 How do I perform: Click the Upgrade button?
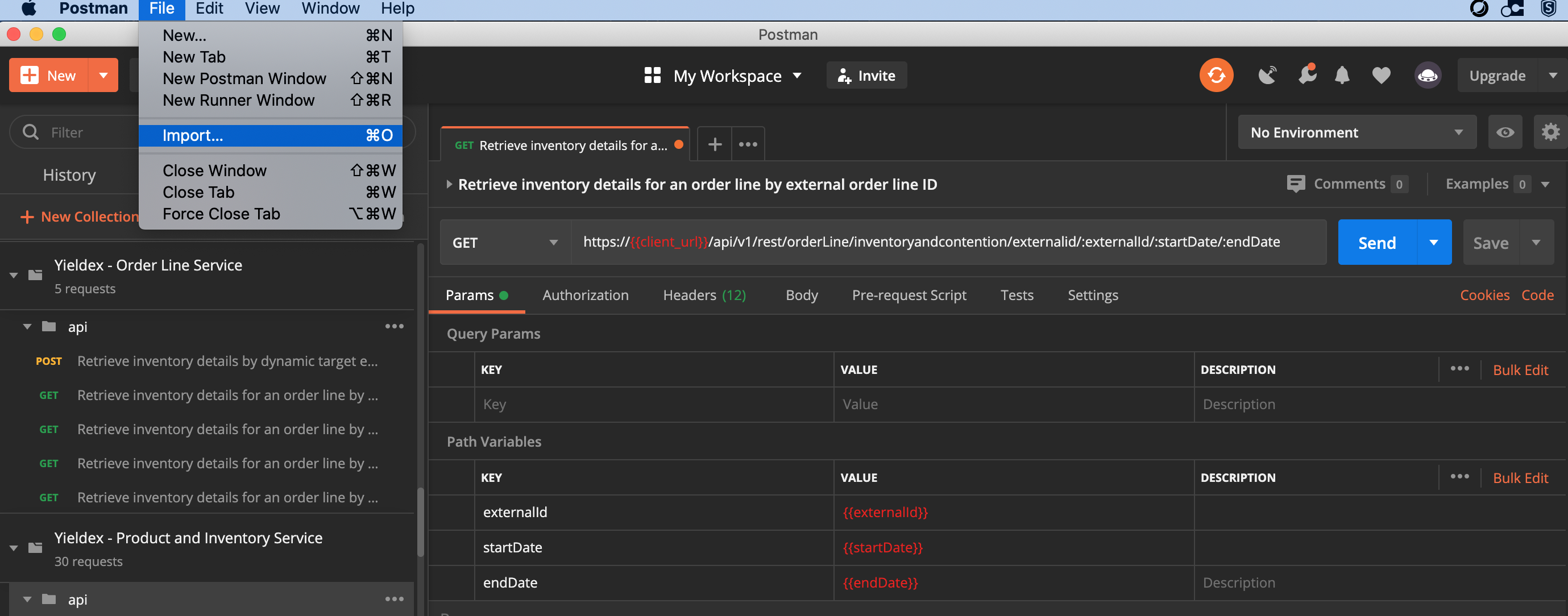1498,74
